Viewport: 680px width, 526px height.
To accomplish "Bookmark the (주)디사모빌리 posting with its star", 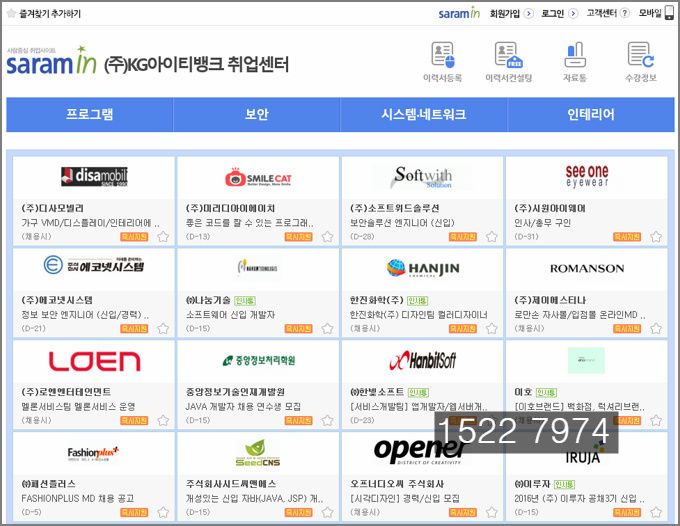I will point(163,237).
